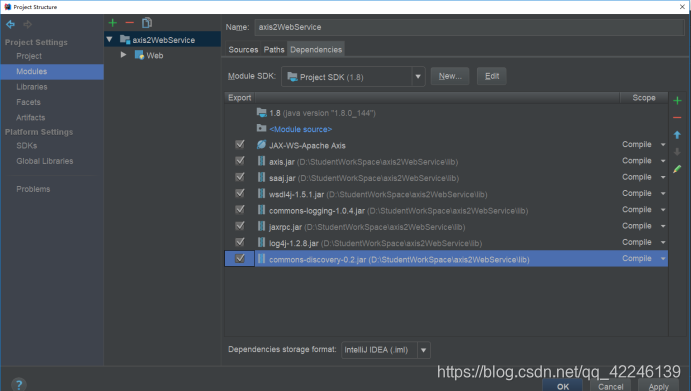Switch to the Paths tab
The image size is (691, 391).
click(x=274, y=49)
